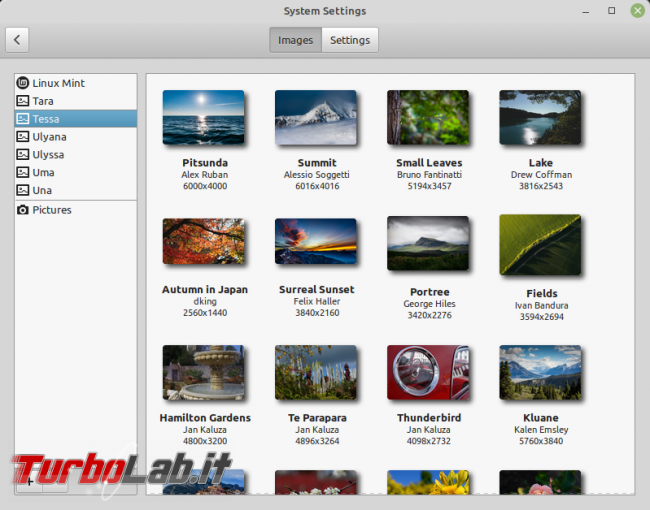This screenshot has width=650, height=510.
Task: Open the Settings tab
Action: [350, 40]
